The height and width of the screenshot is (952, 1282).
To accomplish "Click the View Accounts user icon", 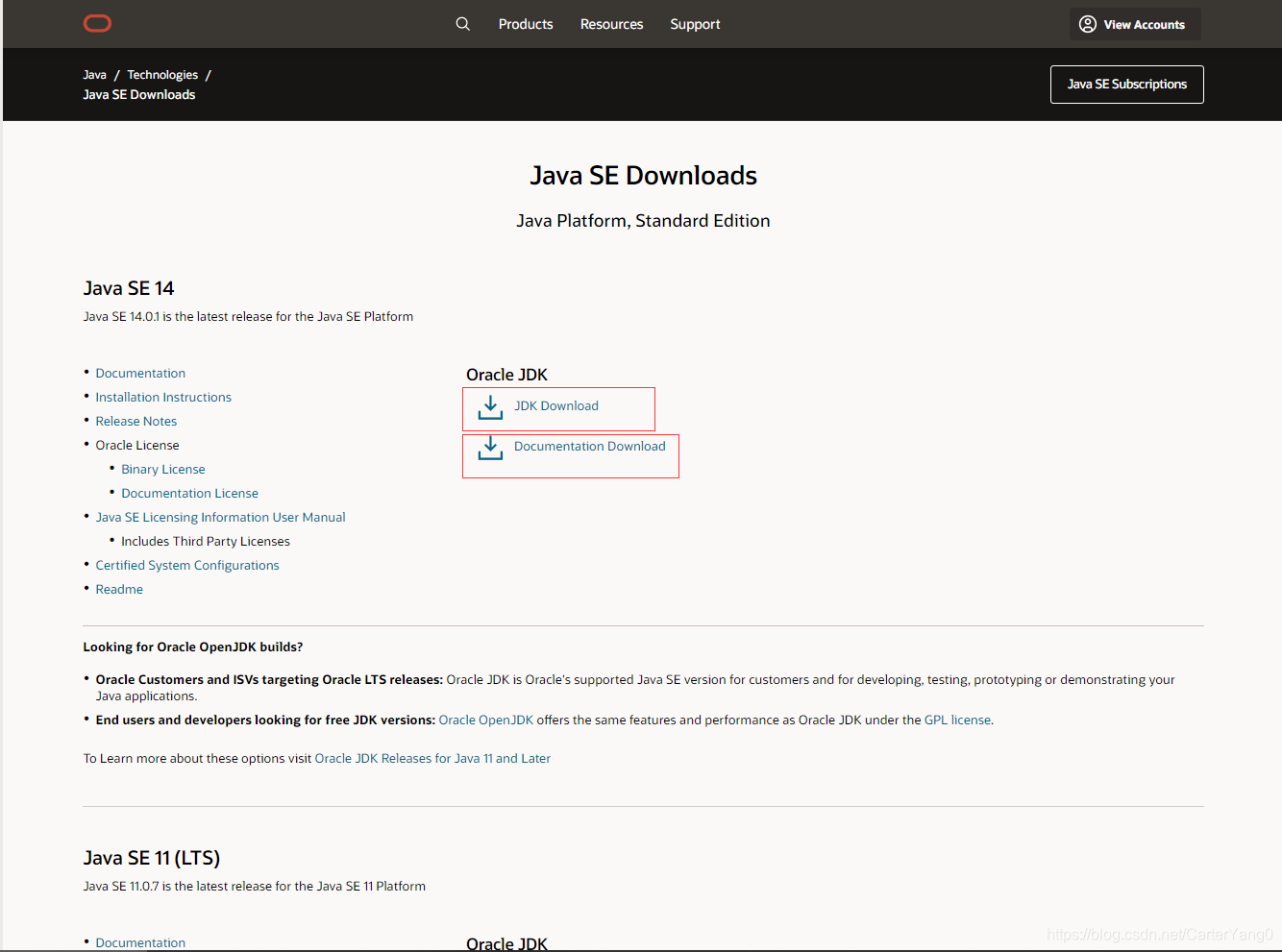I will (1088, 24).
